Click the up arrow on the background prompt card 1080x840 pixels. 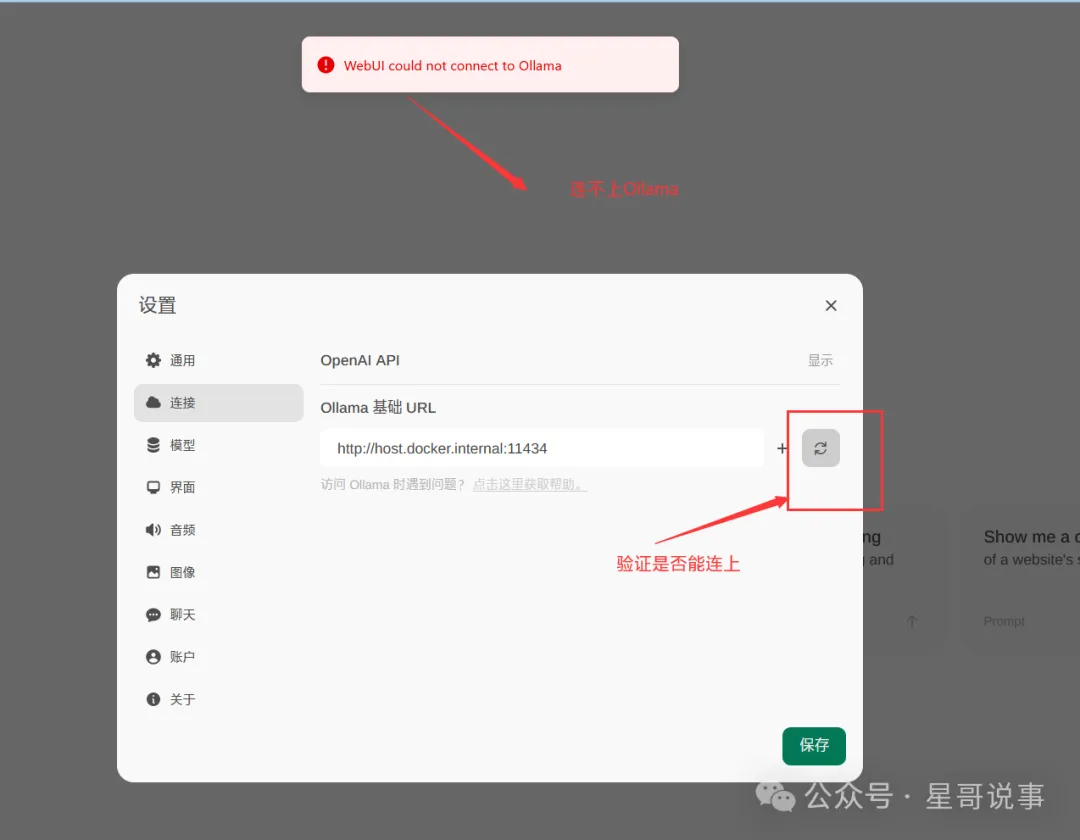click(x=911, y=622)
